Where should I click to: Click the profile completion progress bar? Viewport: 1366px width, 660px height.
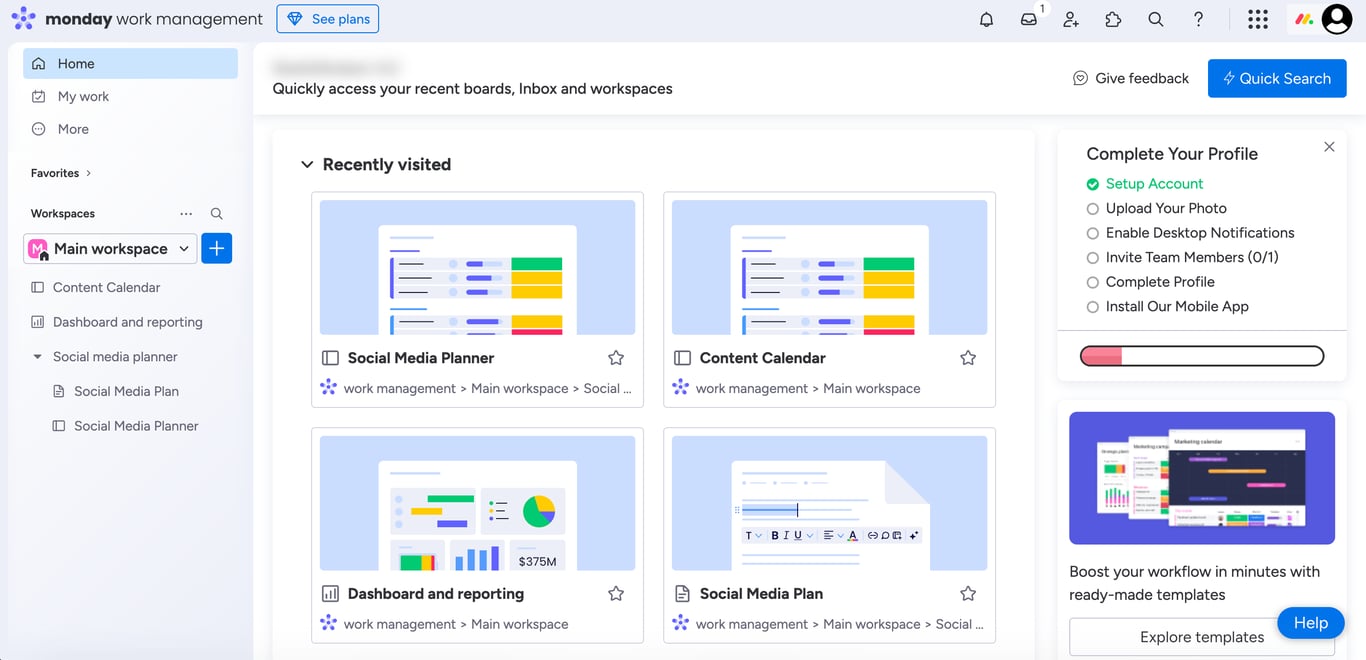[1201, 355]
